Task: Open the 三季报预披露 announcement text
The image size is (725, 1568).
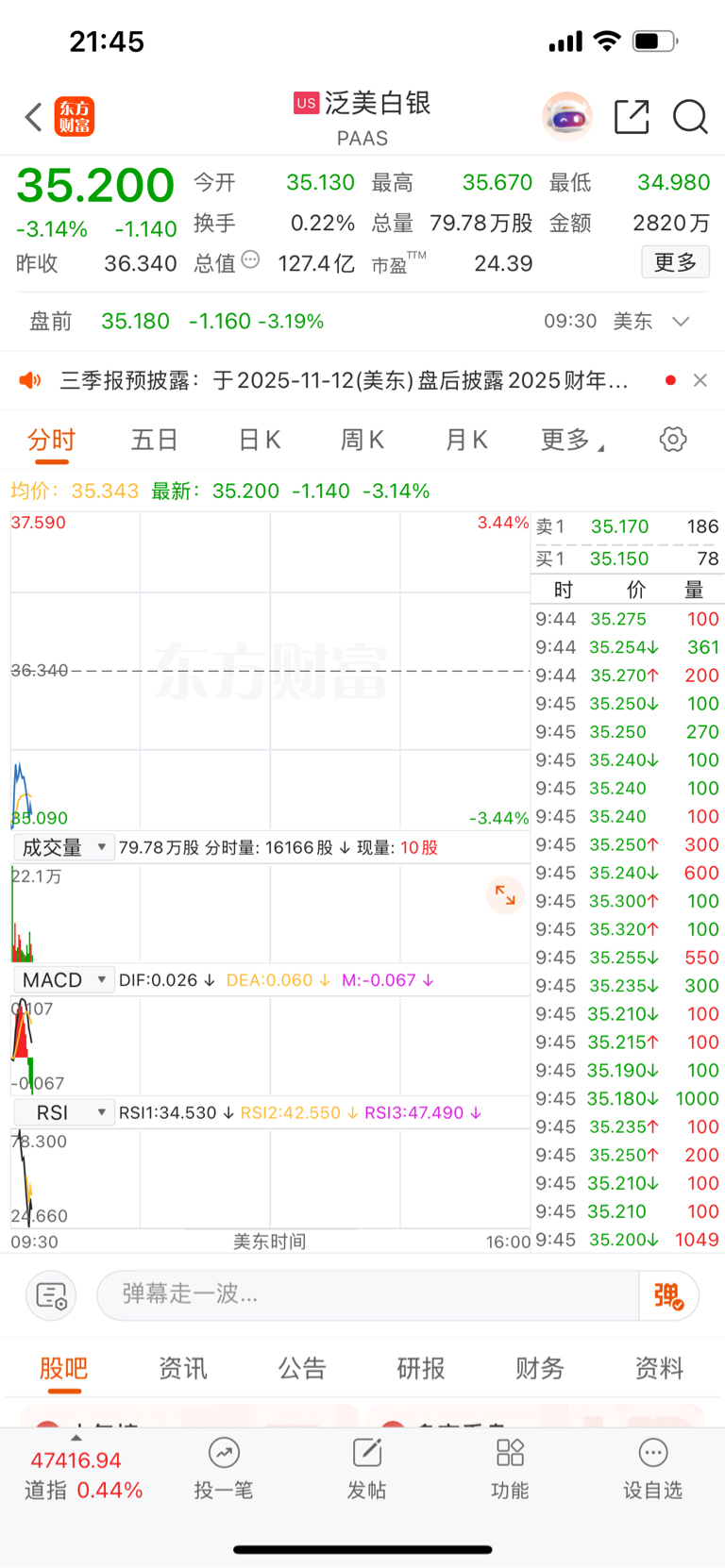Action: coord(345,380)
